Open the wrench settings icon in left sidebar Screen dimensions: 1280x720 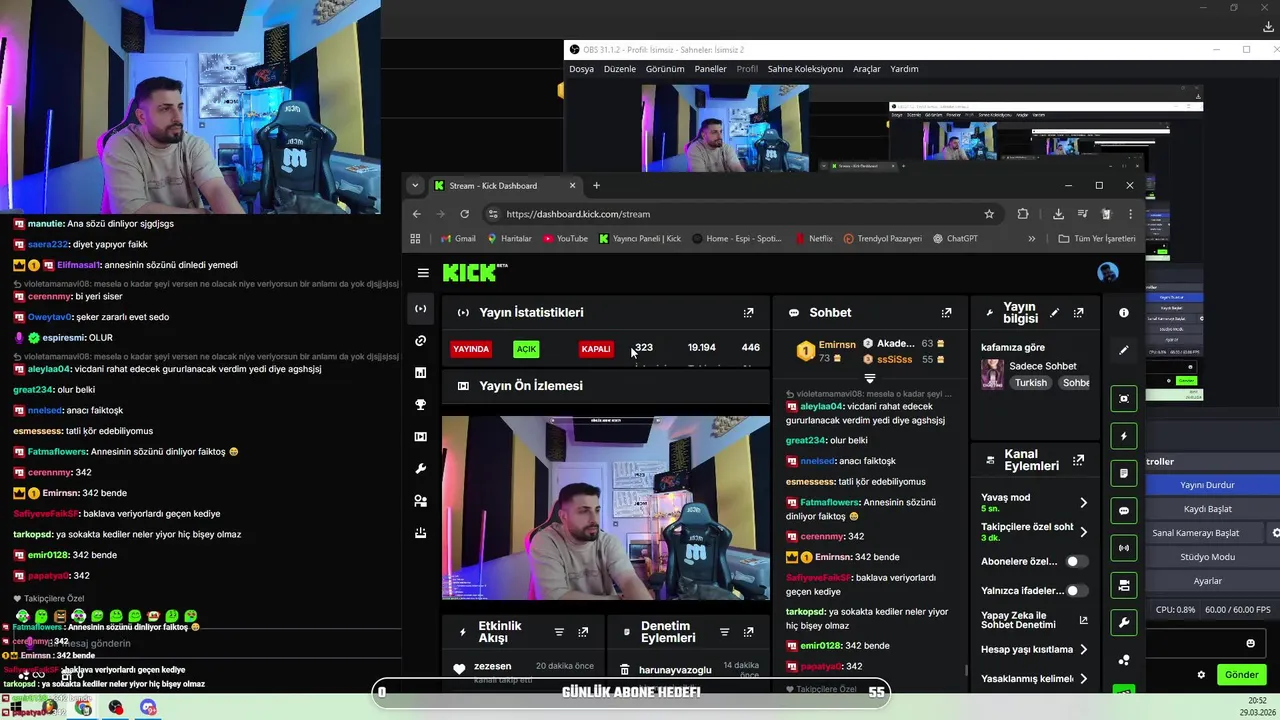tap(421, 469)
